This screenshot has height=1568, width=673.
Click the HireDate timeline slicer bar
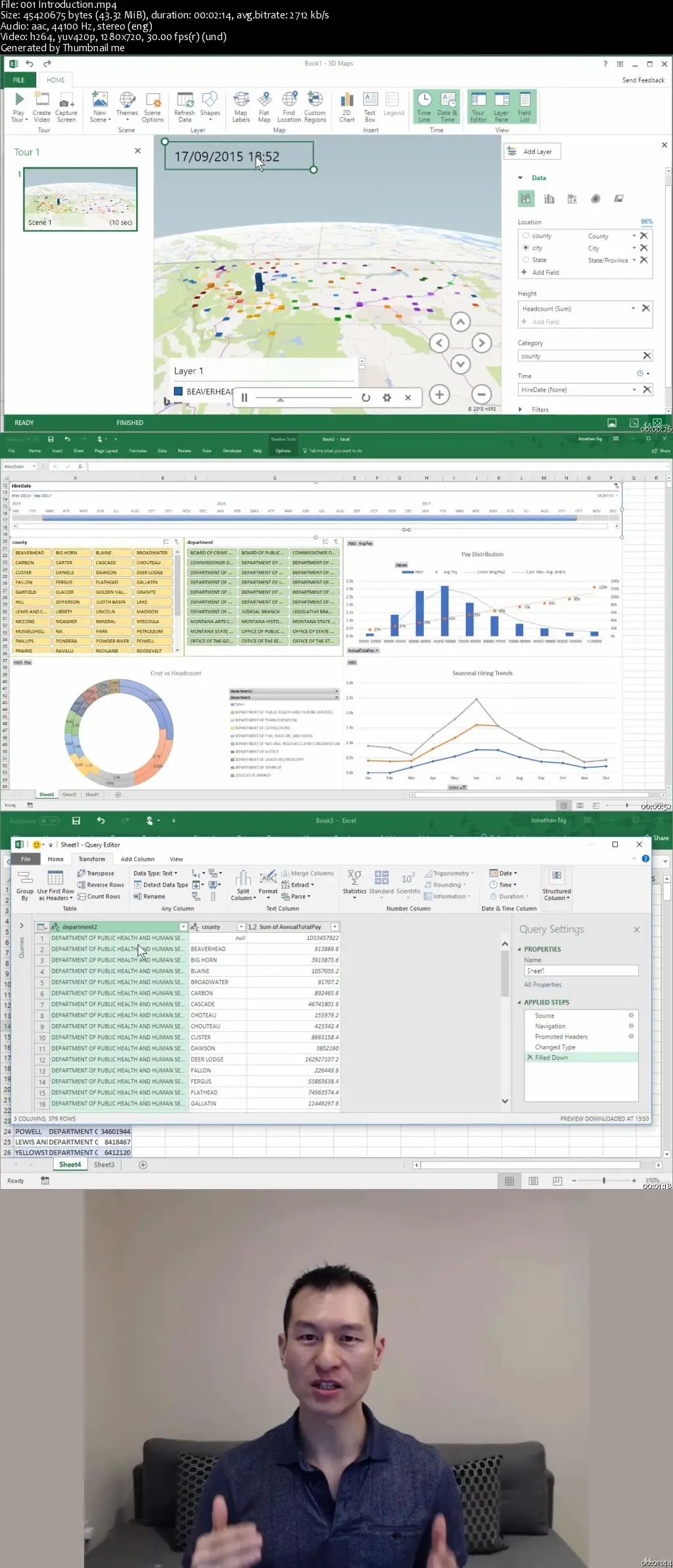[x=310, y=518]
